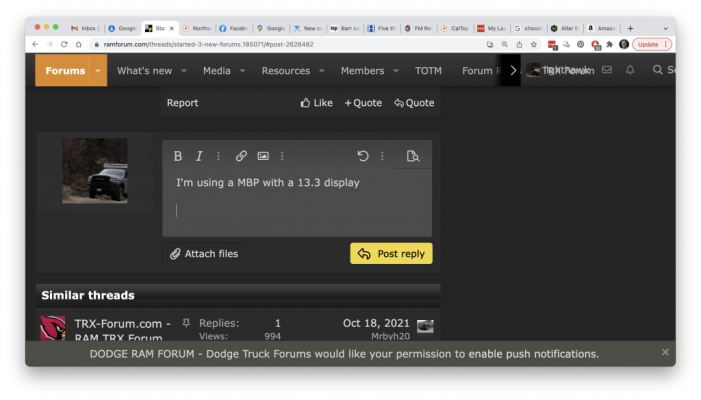701x400 pixels.
Task: Open the cardinal avatar of the TRX thread
Action: [x=53, y=328]
